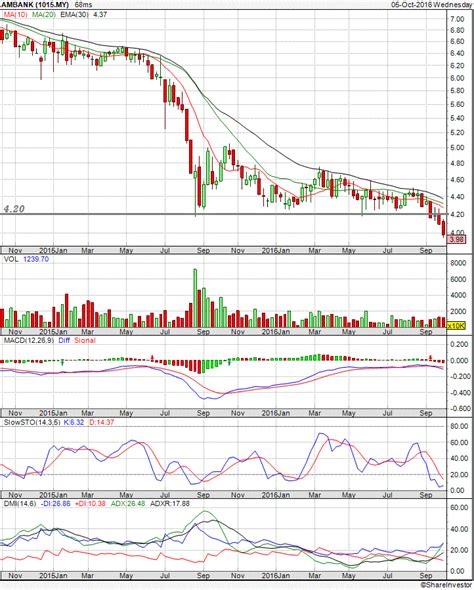This screenshot has width=474, height=590.
Task: Click 2015Jan on the price chart time axis
Action: pos(53,250)
